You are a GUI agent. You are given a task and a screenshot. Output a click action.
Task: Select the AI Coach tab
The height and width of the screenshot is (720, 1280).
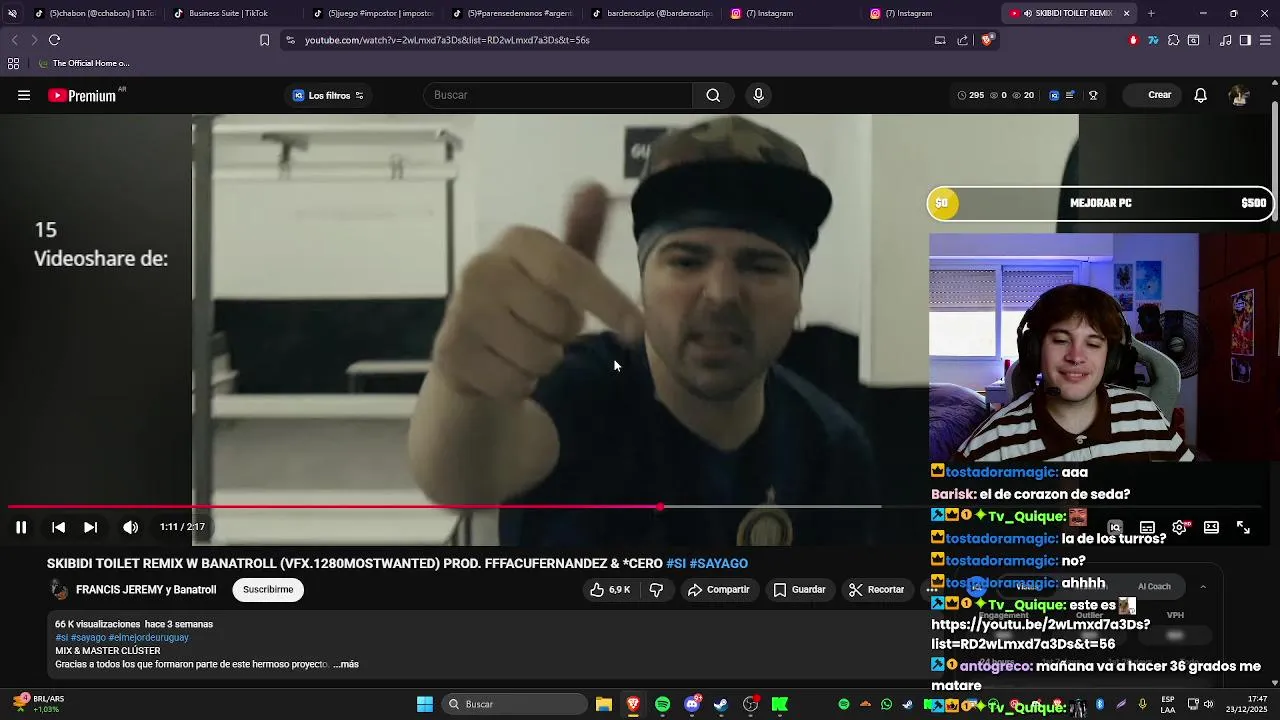[1154, 587]
